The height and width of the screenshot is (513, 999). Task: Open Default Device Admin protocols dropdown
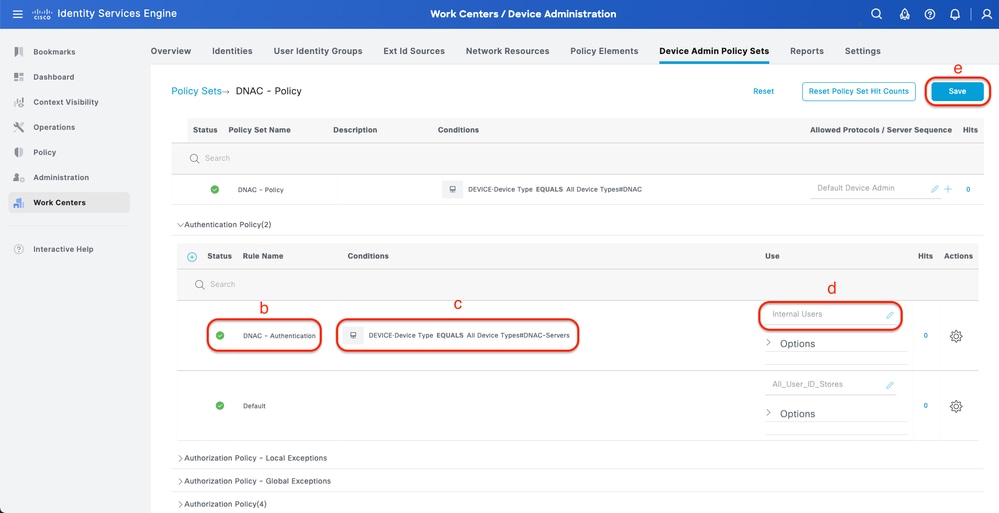pos(875,189)
